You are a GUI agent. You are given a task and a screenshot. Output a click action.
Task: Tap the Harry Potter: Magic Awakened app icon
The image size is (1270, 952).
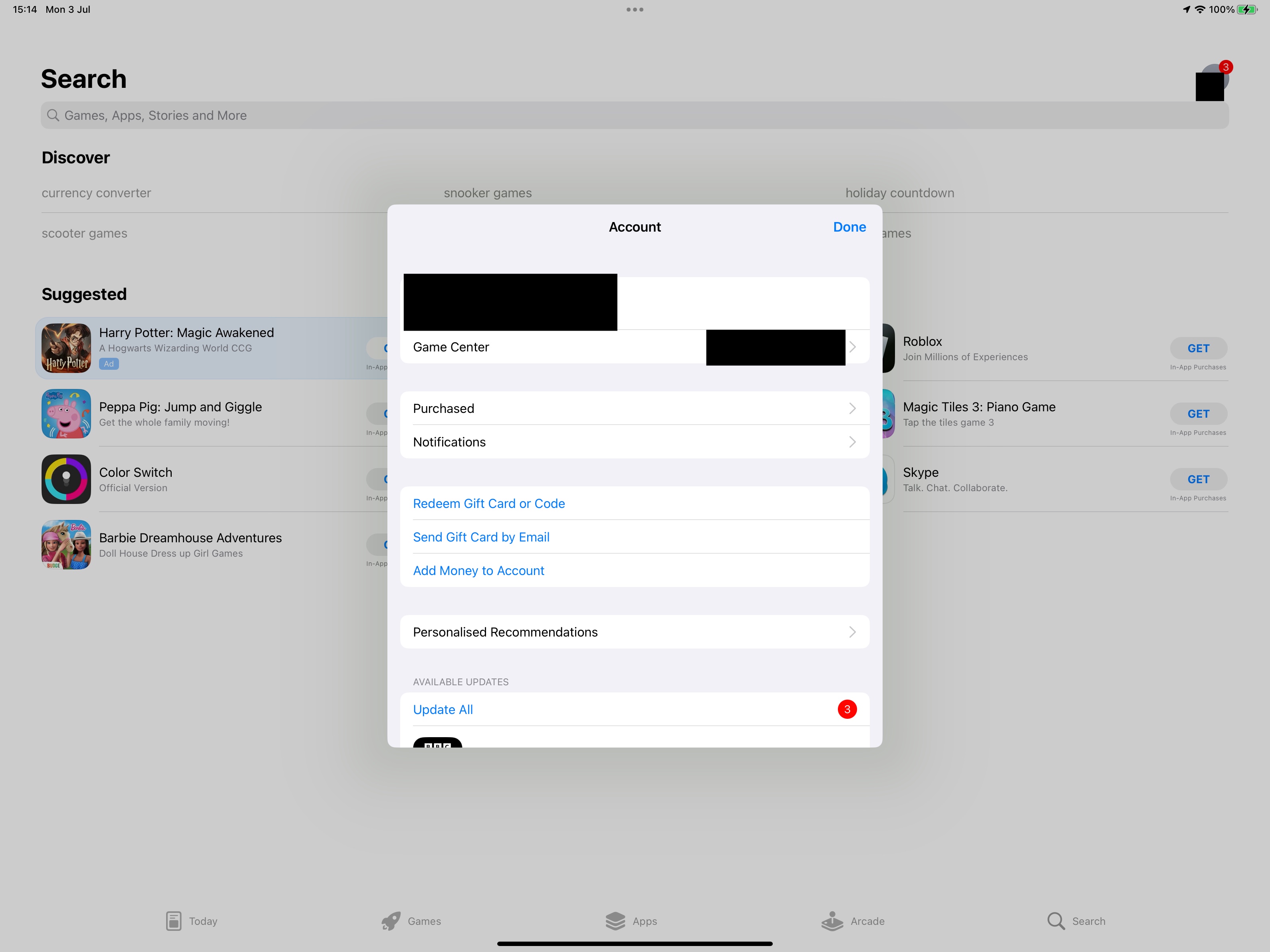(x=66, y=348)
